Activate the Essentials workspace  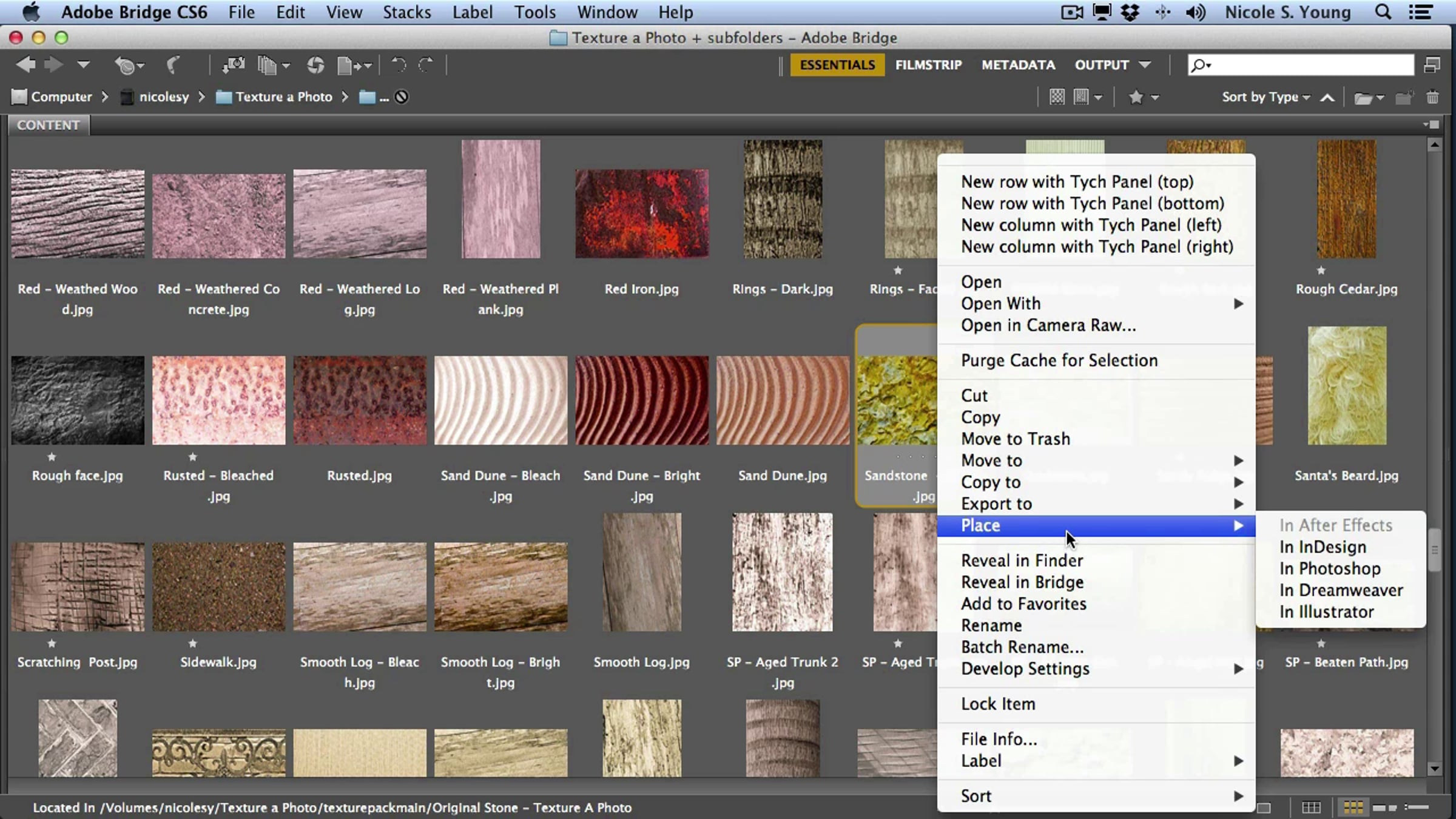837,65
